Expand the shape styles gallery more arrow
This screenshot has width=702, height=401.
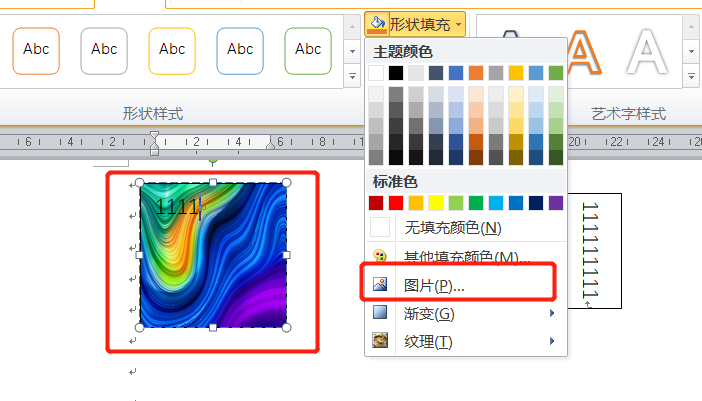pyautogui.click(x=351, y=77)
